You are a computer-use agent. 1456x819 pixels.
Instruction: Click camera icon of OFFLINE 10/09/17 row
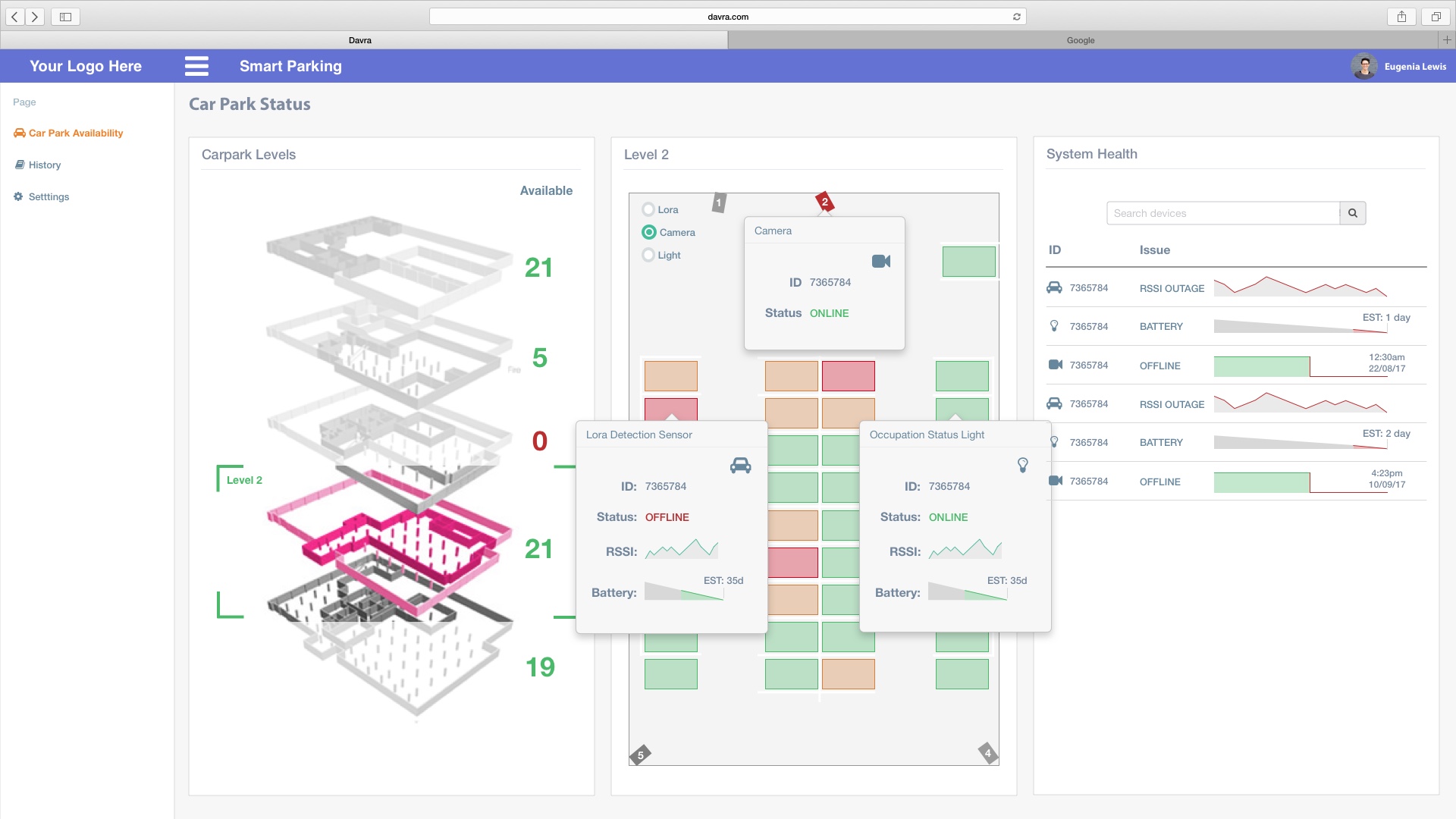click(x=1055, y=481)
